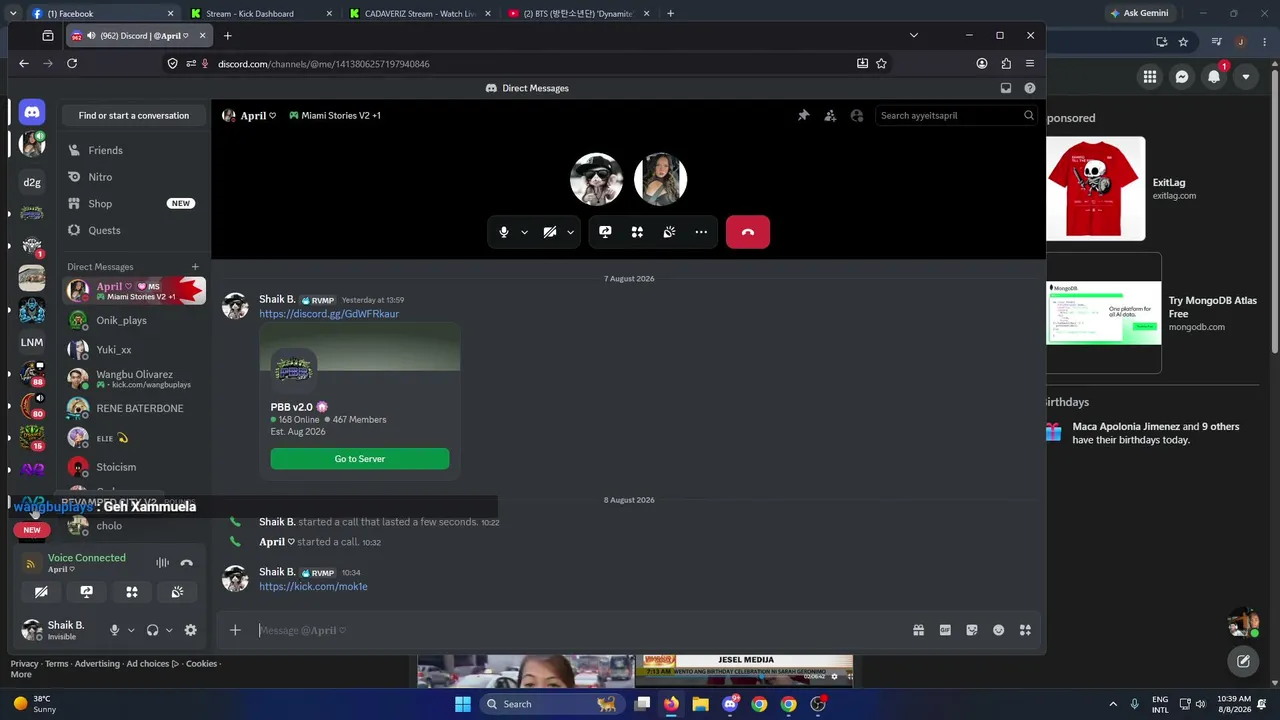Open soundboard in the call controls
Viewport: 1280px width, 720px height.
[669, 232]
